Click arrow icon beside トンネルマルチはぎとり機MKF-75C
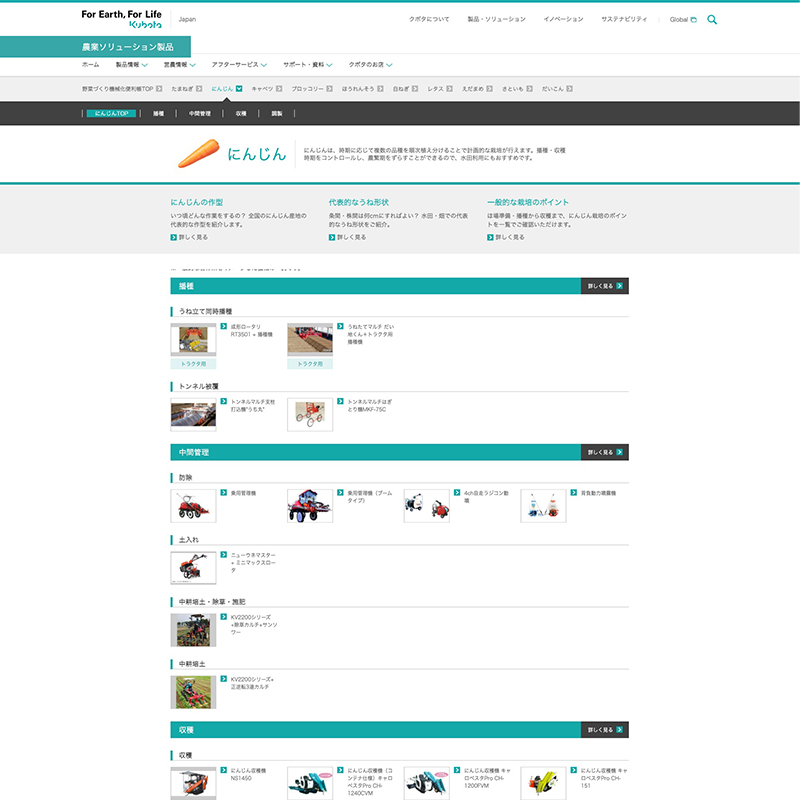This screenshot has height=800, width=800. pos(341,402)
